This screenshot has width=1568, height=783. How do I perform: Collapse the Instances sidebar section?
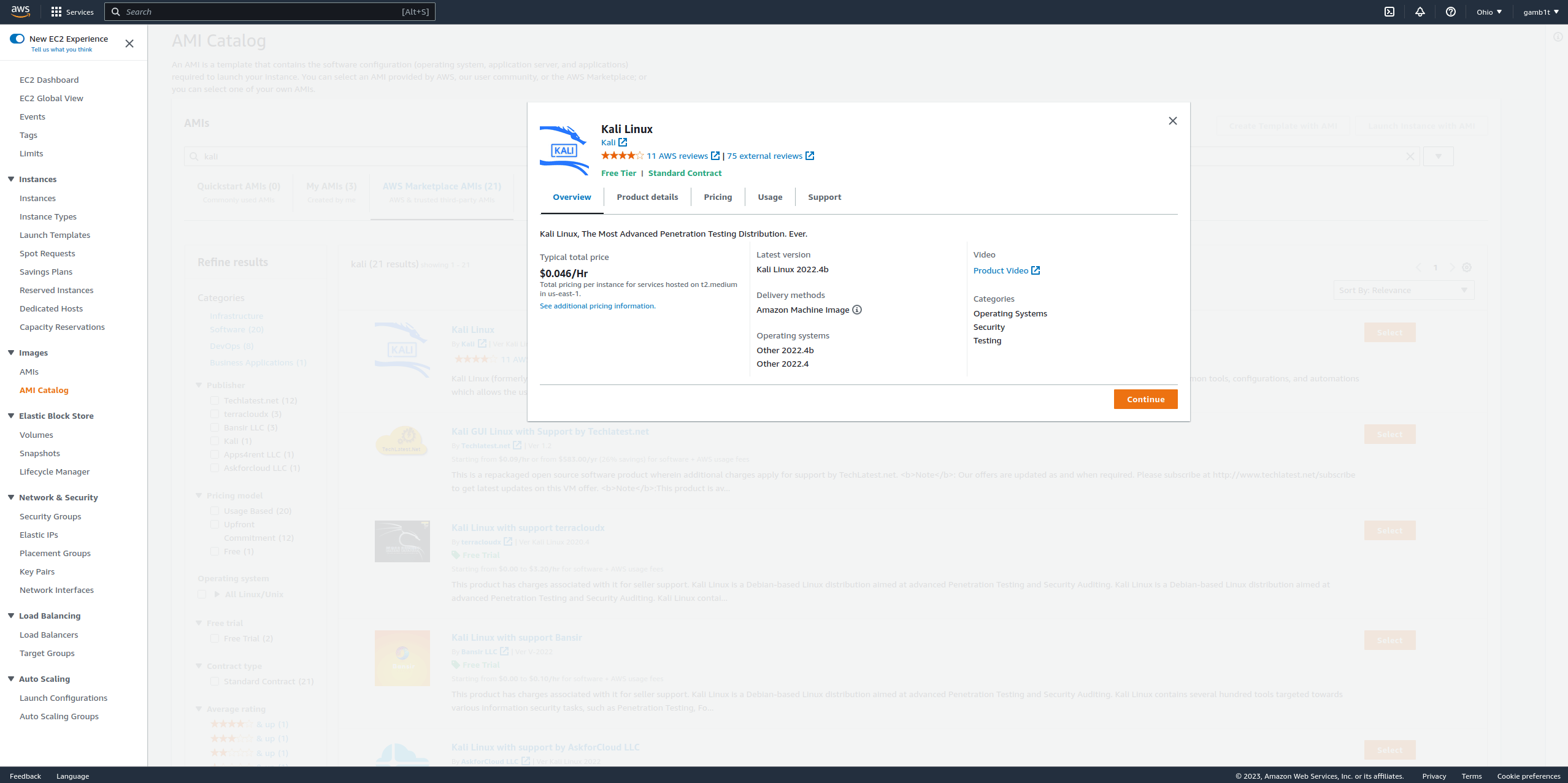[11, 179]
